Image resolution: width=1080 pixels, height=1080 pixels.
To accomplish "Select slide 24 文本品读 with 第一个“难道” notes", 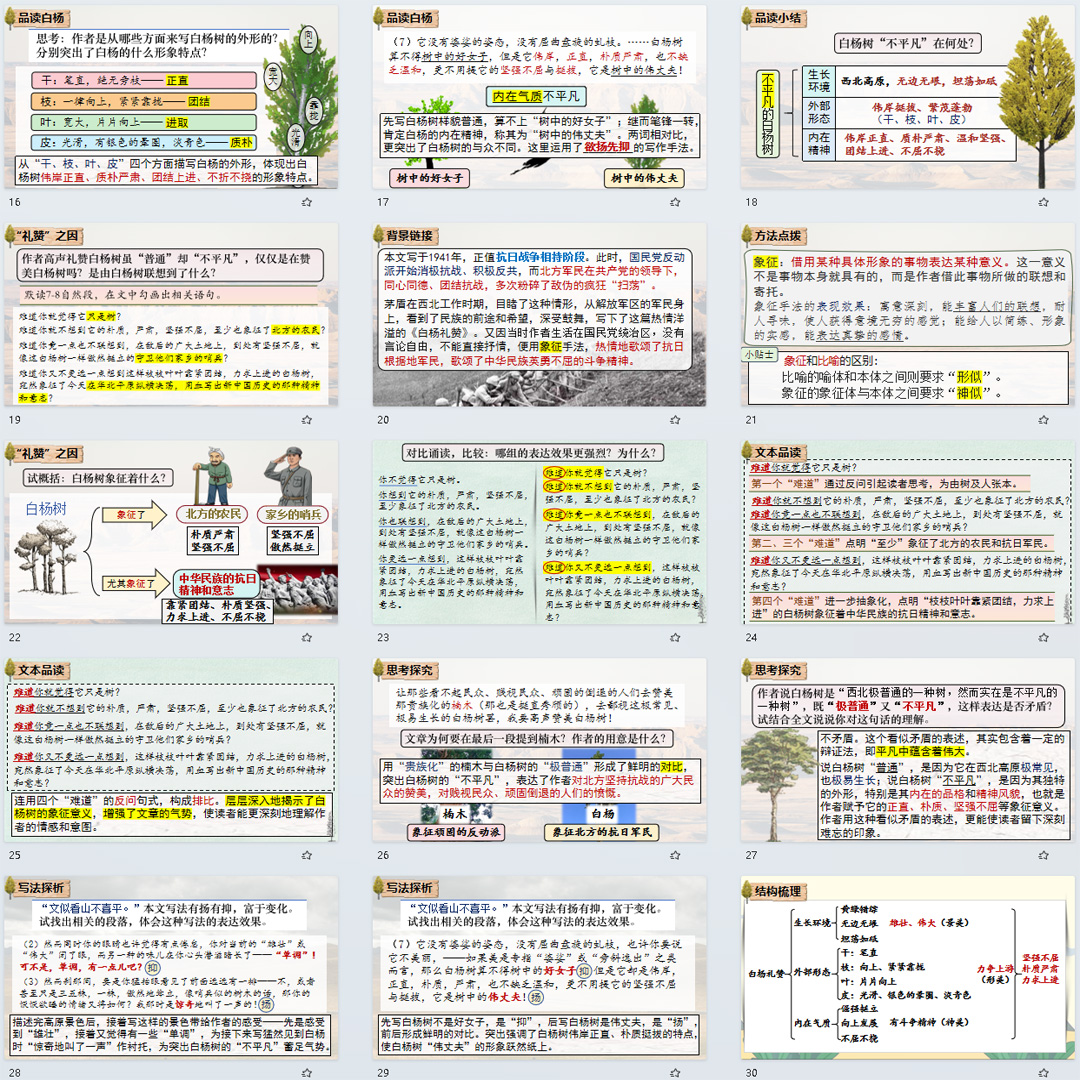I will click(x=908, y=532).
